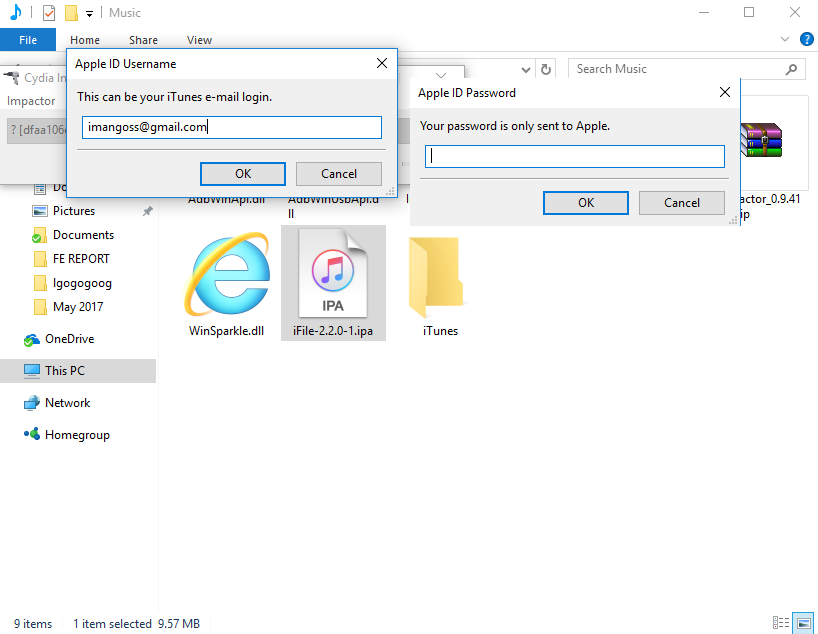Click the iTunes folder name label
This screenshot has height=634, width=818.
440,331
